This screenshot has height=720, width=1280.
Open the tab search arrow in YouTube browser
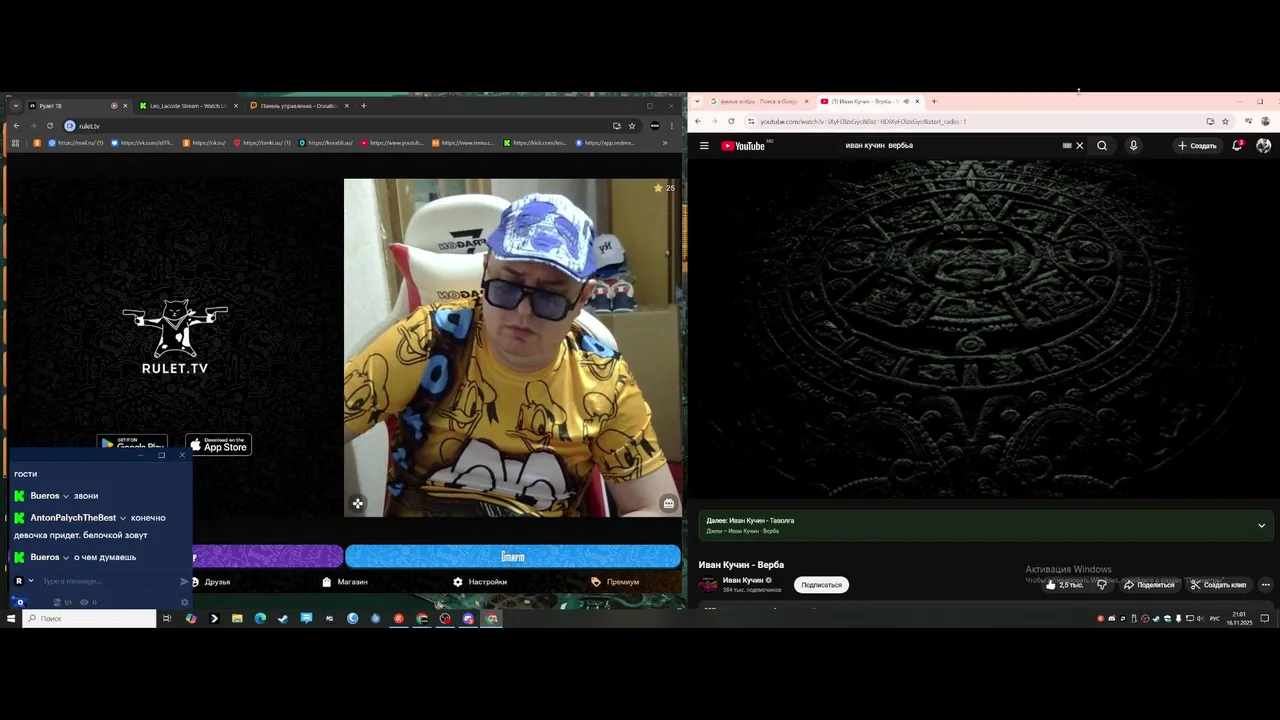coord(697,101)
